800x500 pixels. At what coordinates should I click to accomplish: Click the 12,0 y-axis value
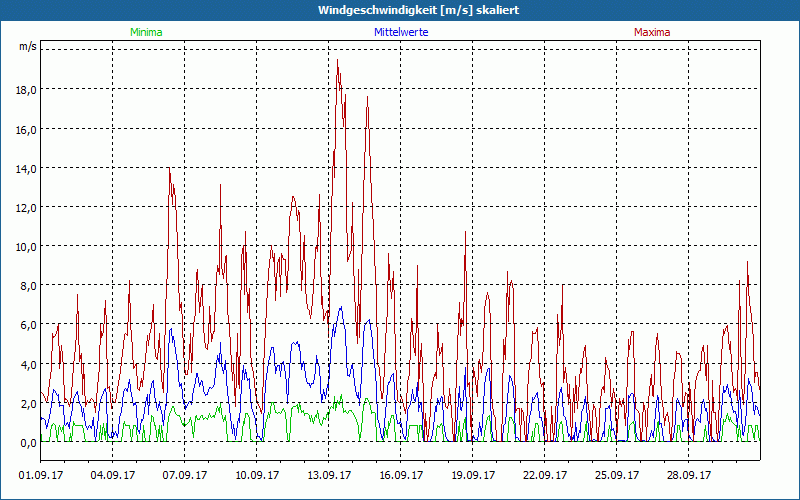(26, 208)
